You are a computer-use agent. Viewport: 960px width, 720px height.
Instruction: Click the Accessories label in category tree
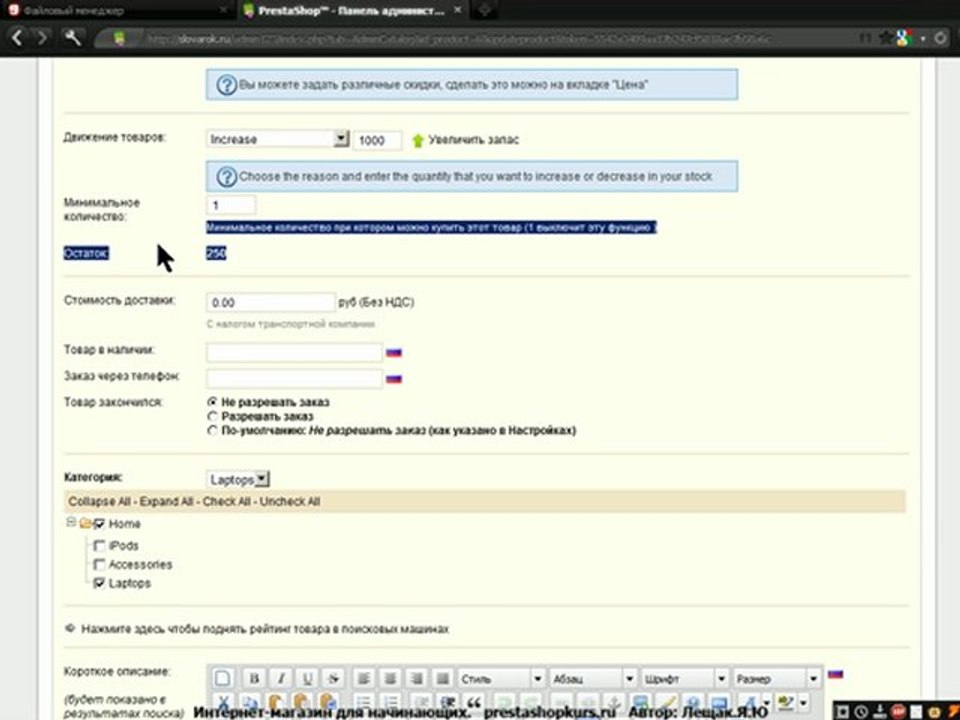[140, 564]
